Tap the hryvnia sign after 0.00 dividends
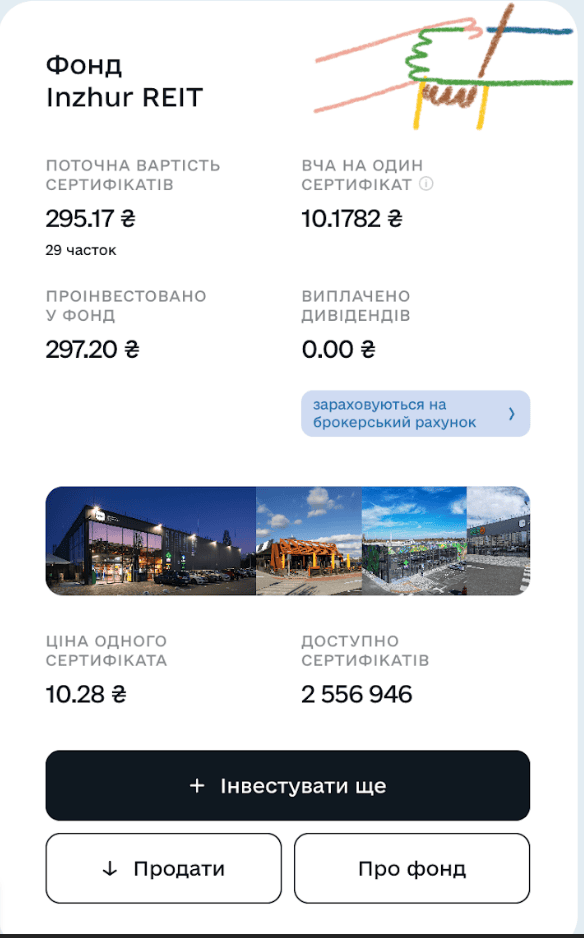584x938 pixels. point(365,349)
